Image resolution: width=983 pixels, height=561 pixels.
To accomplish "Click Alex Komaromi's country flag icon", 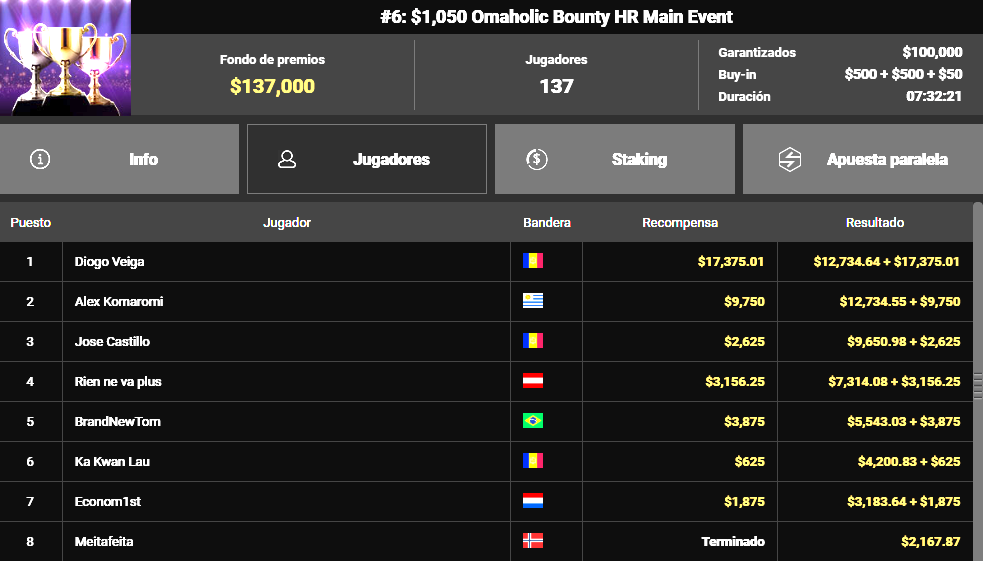I will [533, 301].
